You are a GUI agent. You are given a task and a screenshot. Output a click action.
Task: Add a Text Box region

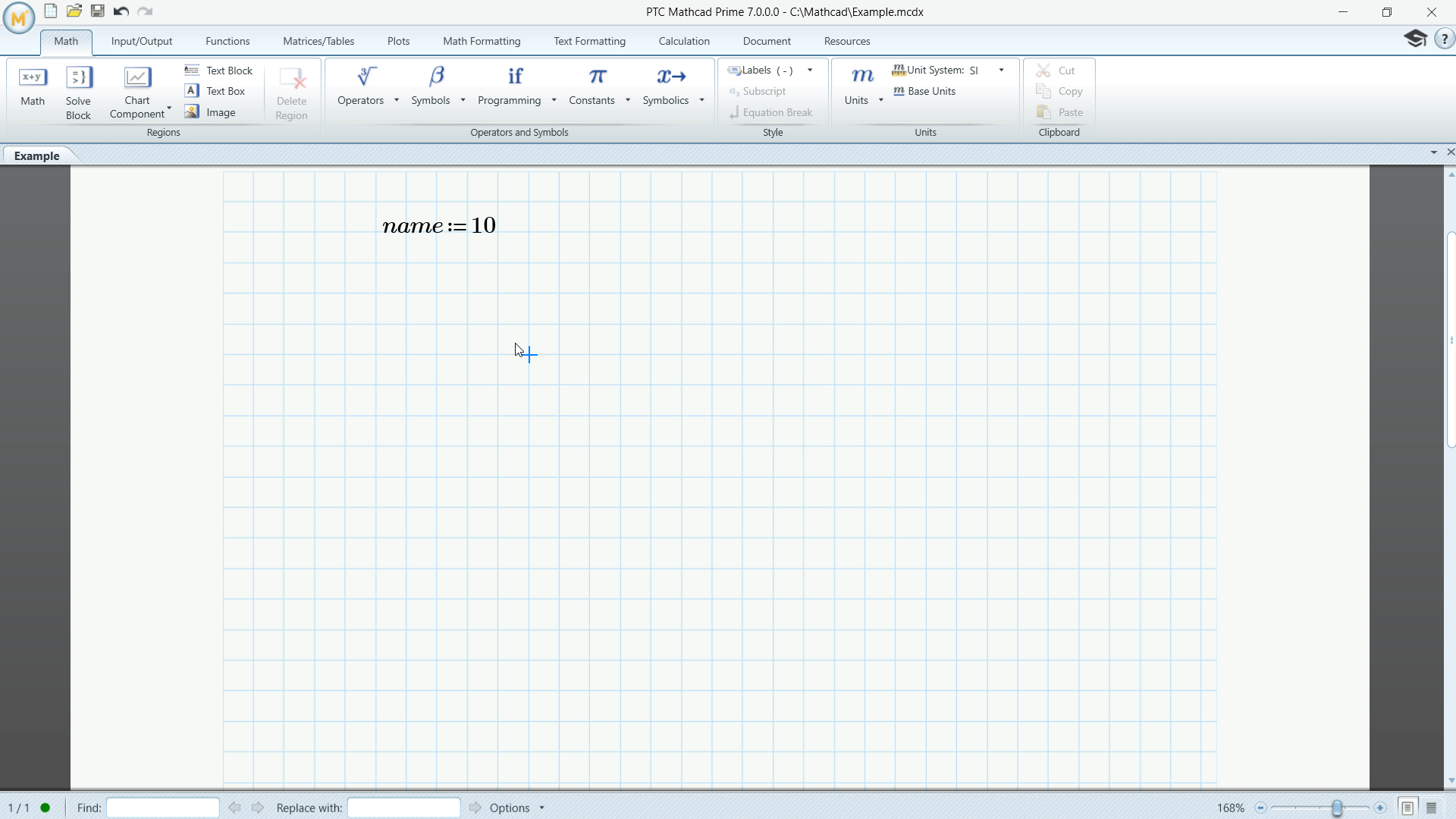pos(215,91)
